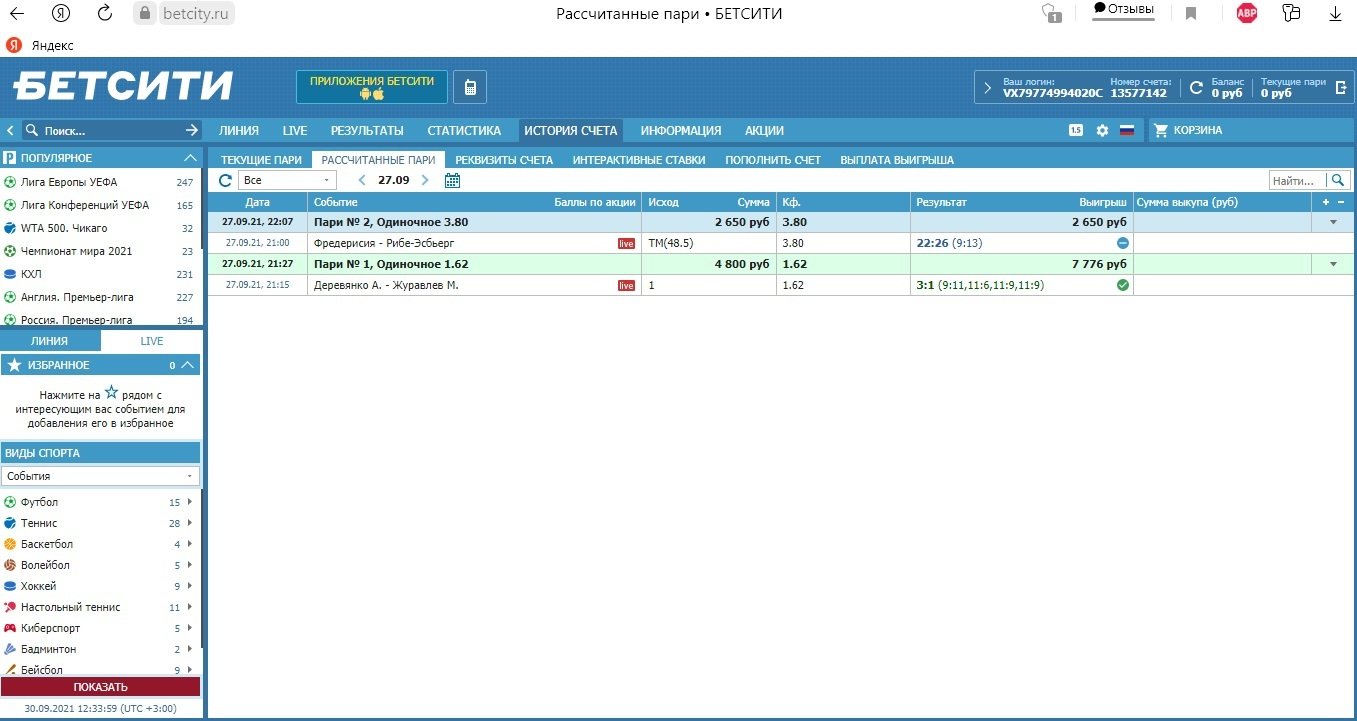Screen dimensions: 1357x721
Task: Click the Russian flag language icon
Action: (x=1127, y=130)
